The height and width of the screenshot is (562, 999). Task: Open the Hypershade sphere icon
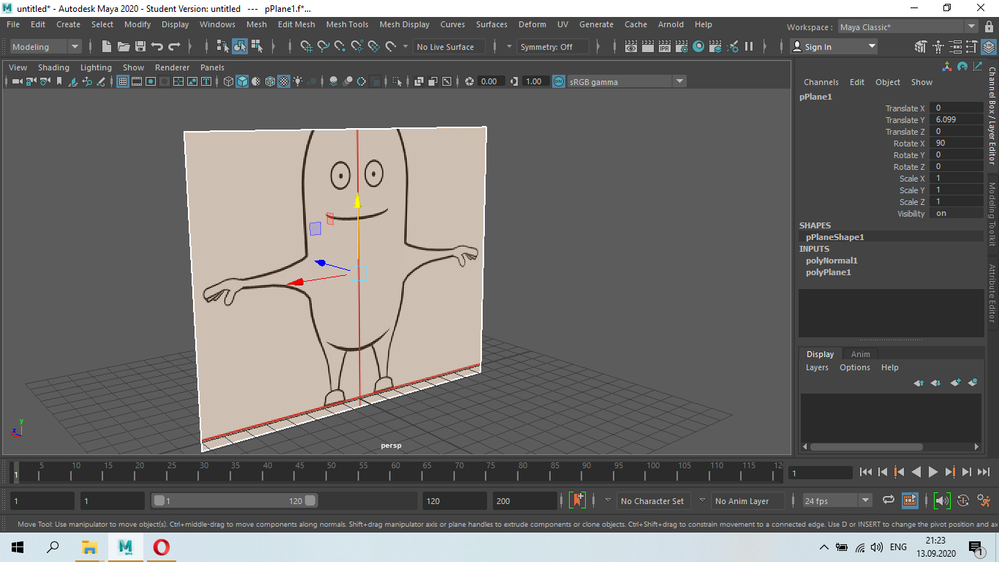698,47
